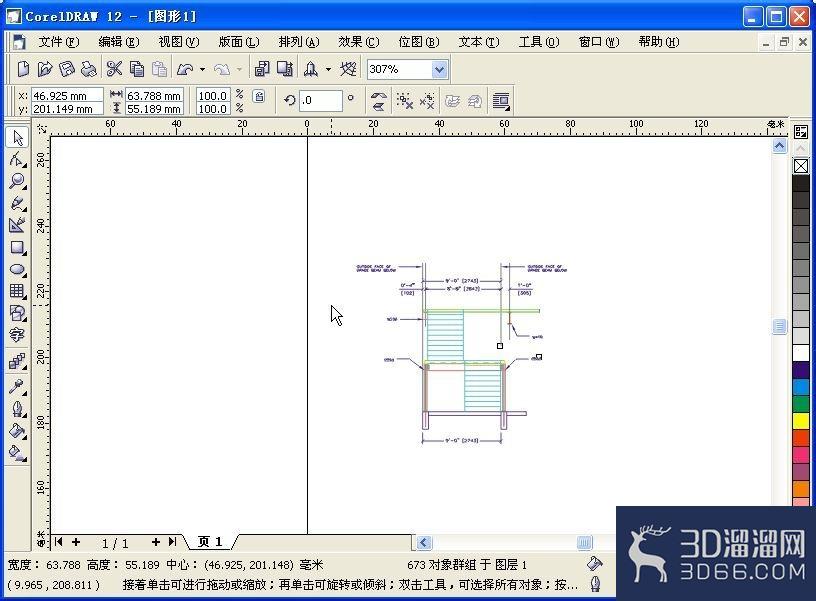816x601 pixels.
Task: Open the 位图 (Bitmaps) menu
Action: click(x=418, y=42)
